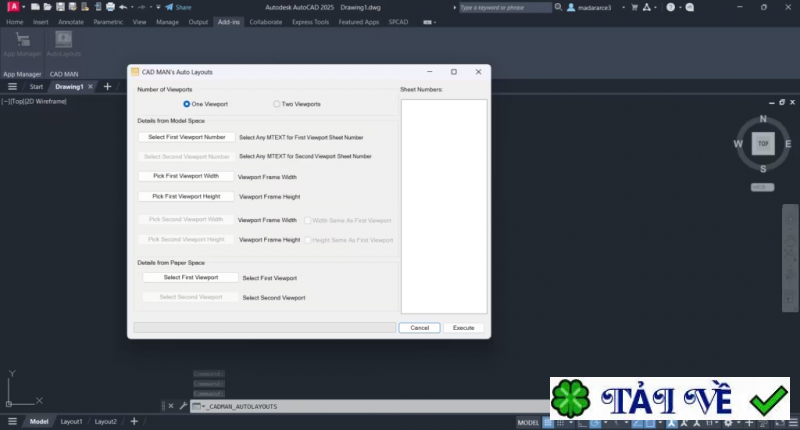This screenshot has height=430, width=800.
Task: Switch to the Layout1 tab
Action: pyautogui.click(x=71, y=421)
